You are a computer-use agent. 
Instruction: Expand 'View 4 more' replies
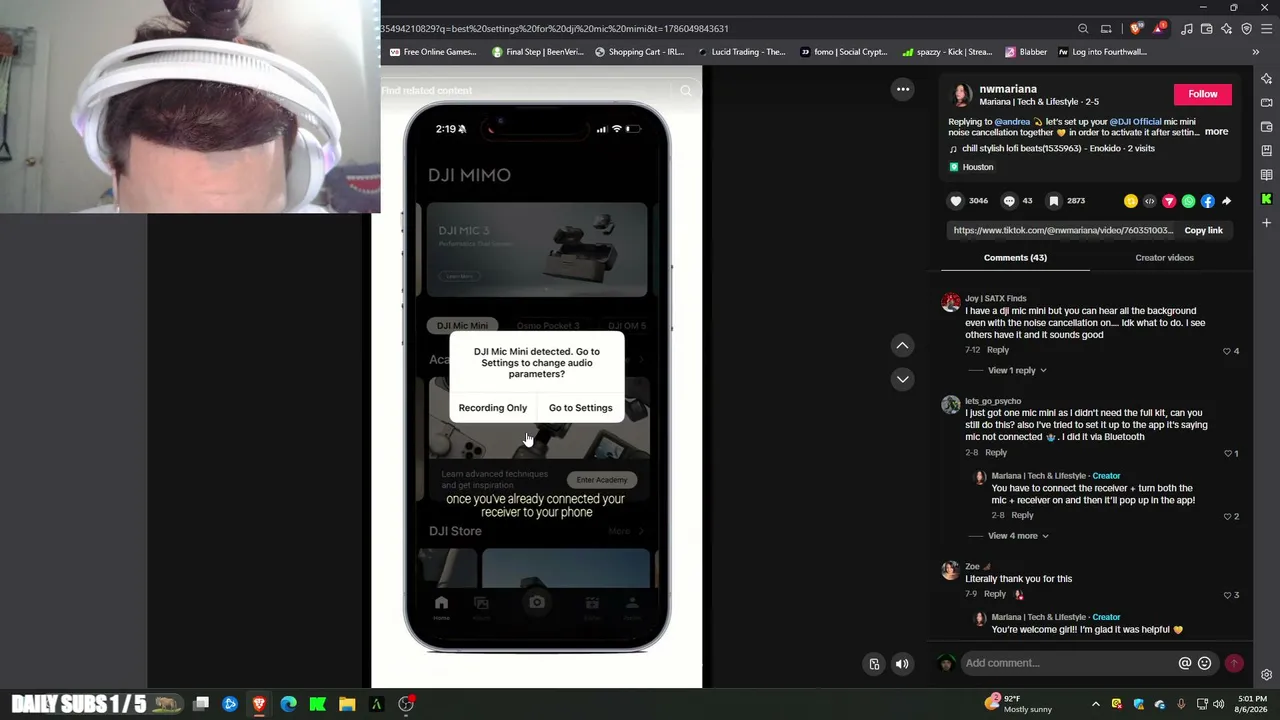click(1018, 536)
